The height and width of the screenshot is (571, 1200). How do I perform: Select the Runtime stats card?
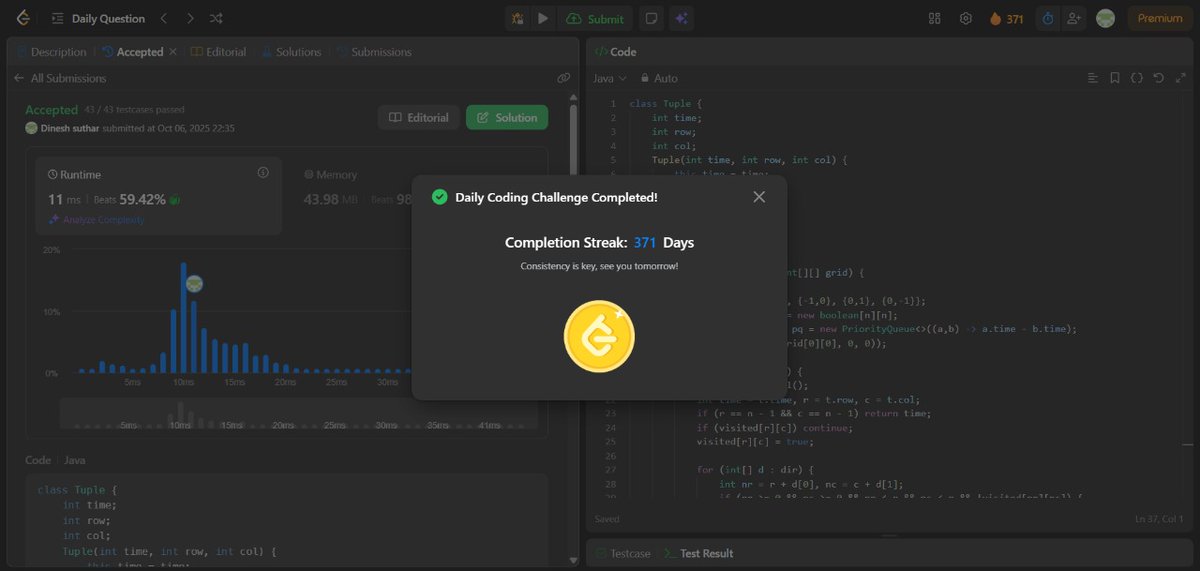(158, 195)
